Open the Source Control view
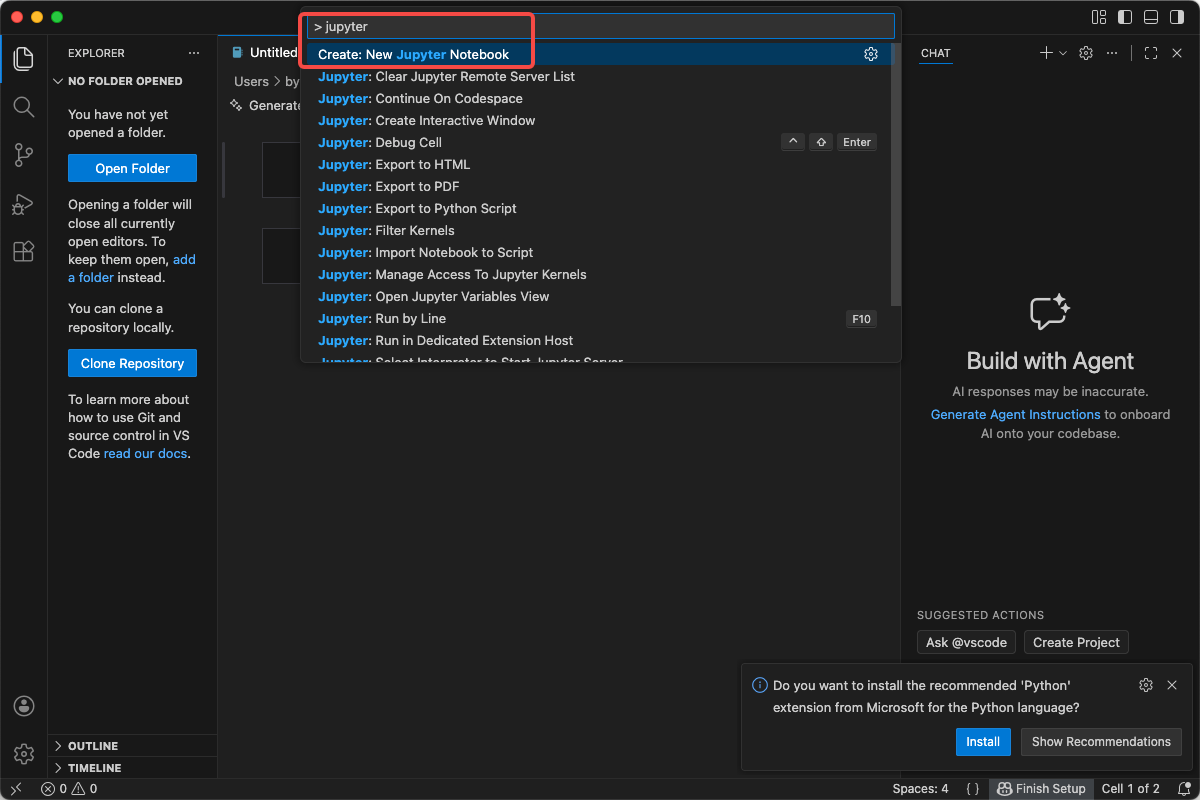This screenshot has width=1200, height=800. (x=24, y=154)
